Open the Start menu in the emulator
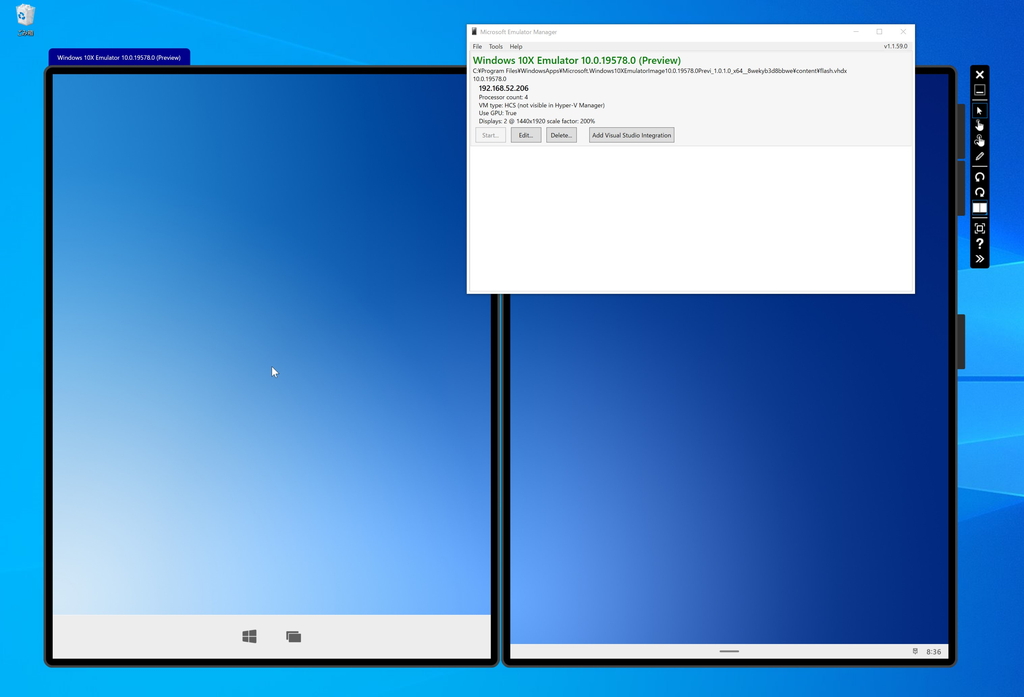1024x697 pixels. pyautogui.click(x=249, y=635)
